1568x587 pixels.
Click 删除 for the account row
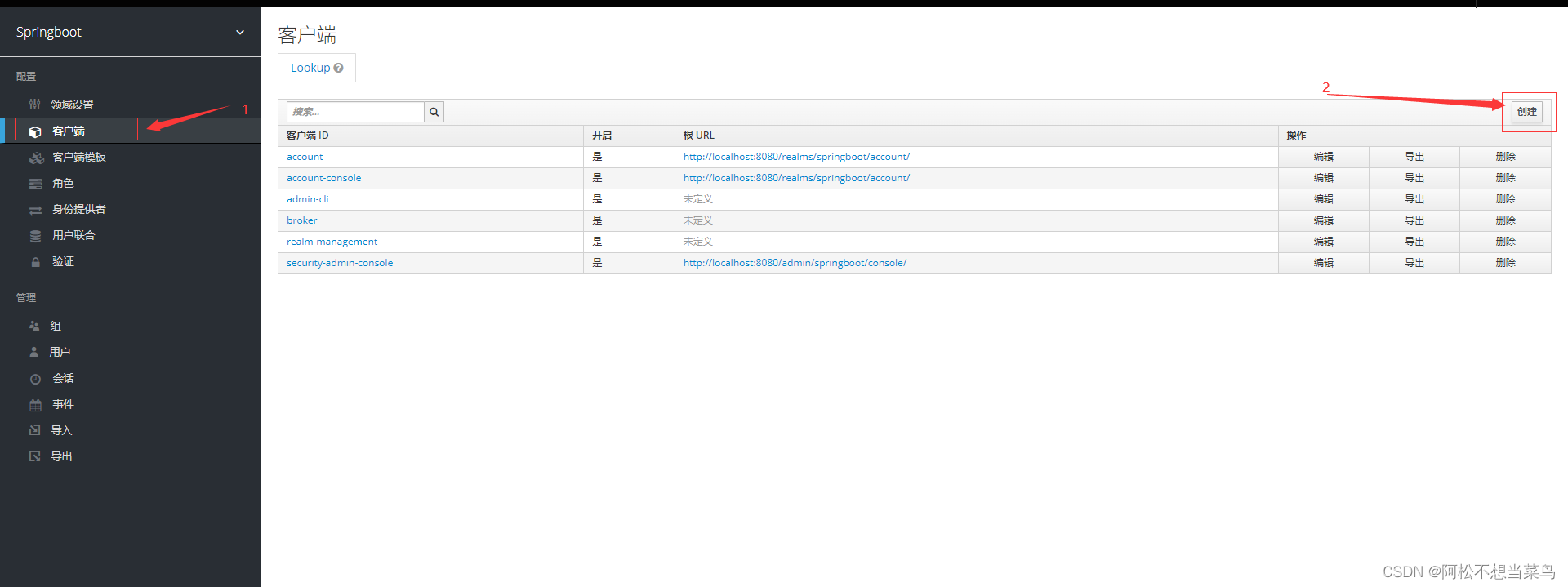[x=1506, y=157]
